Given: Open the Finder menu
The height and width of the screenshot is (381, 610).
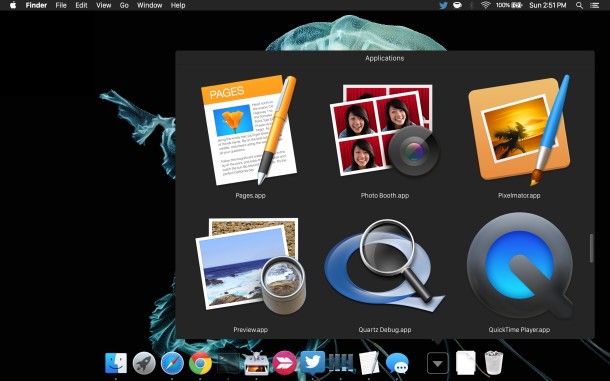Looking at the screenshot, I should pyautogui.click(x=36, y=5).
